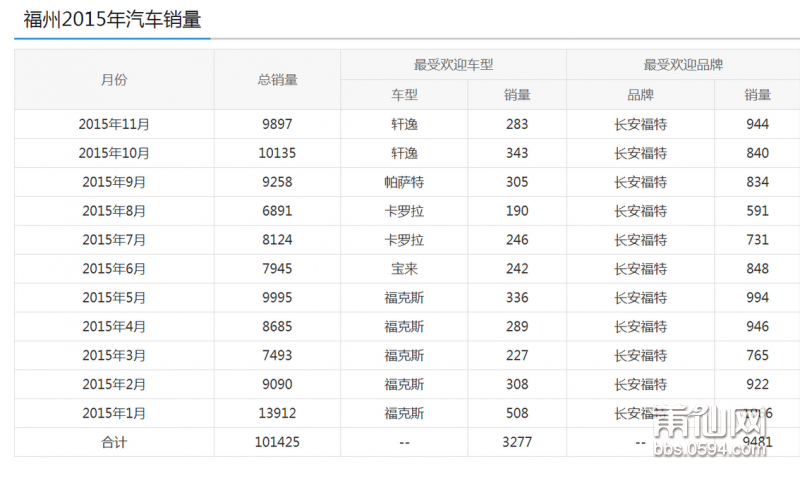Click the grand total 101425
Viewport: 800px width, 488px height.
277,443
